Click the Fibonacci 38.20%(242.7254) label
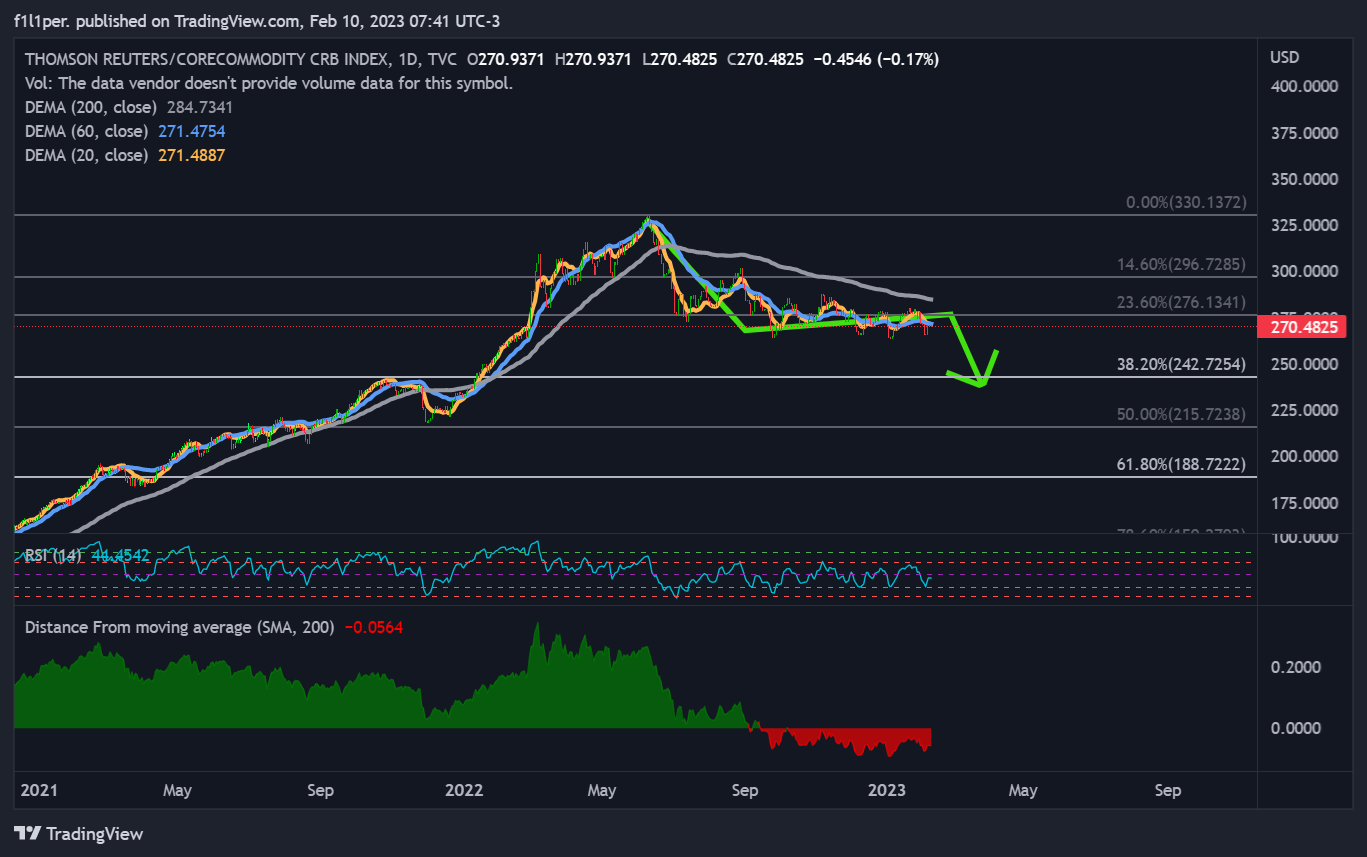This screenshot has width=1367, height=857. pyautogui.click(x=1182, y=365)
